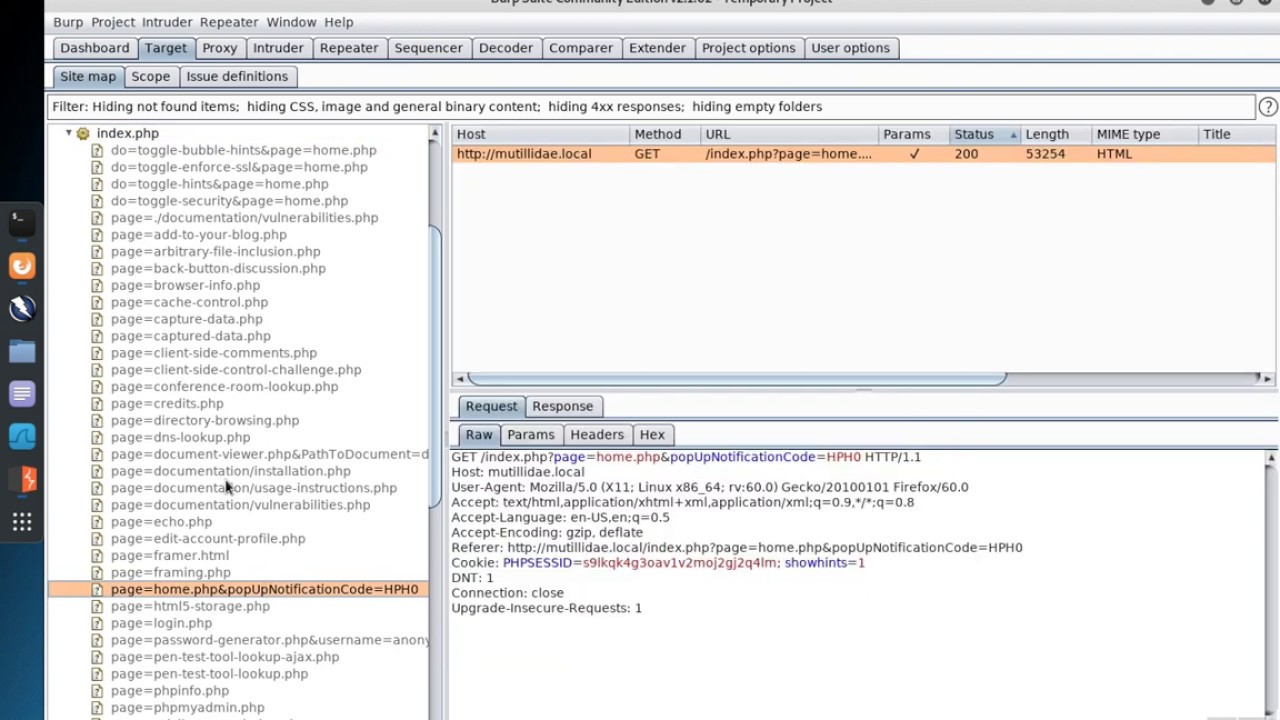The width and height of the screenshot is (1280, 720).
Task: Open the blue wave dock application icon
Action: [x=21, y=437]
